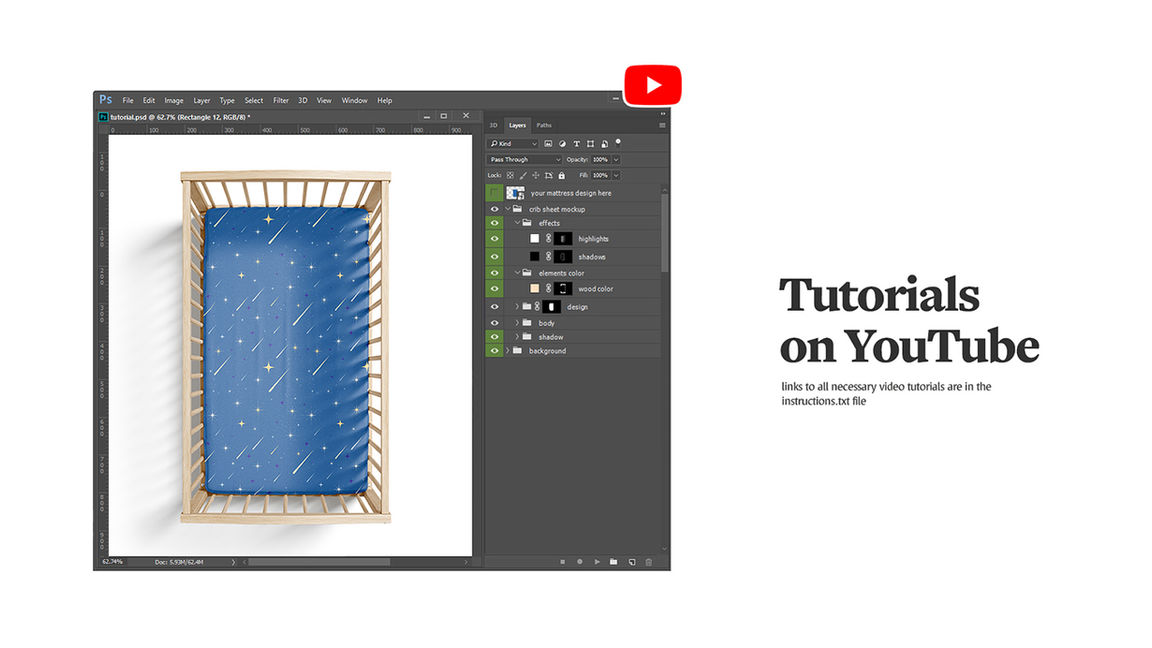Switch to the Paths tab
Screen dimensions: 1152x648
pyautogui.click(x=544, y=126)
